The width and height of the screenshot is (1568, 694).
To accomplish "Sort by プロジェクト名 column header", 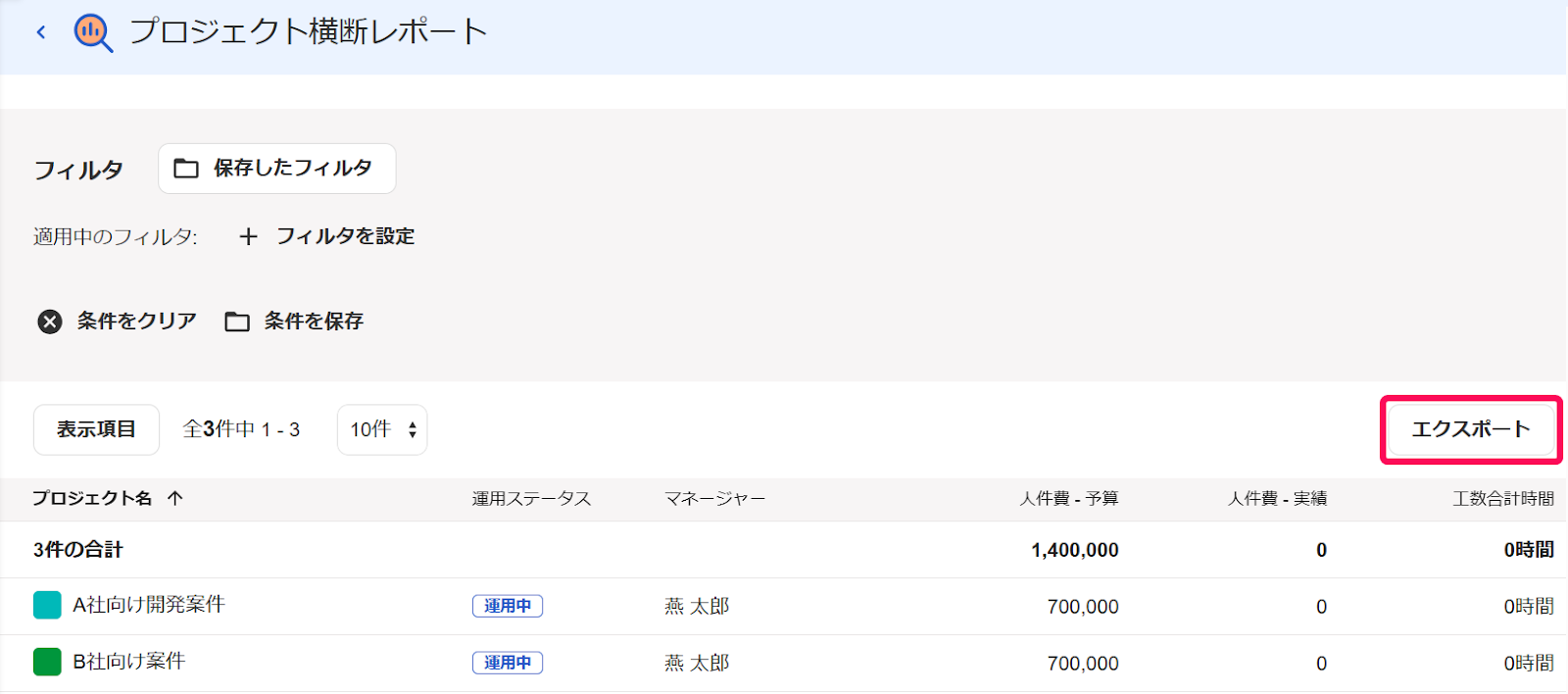I will (92, 498).
